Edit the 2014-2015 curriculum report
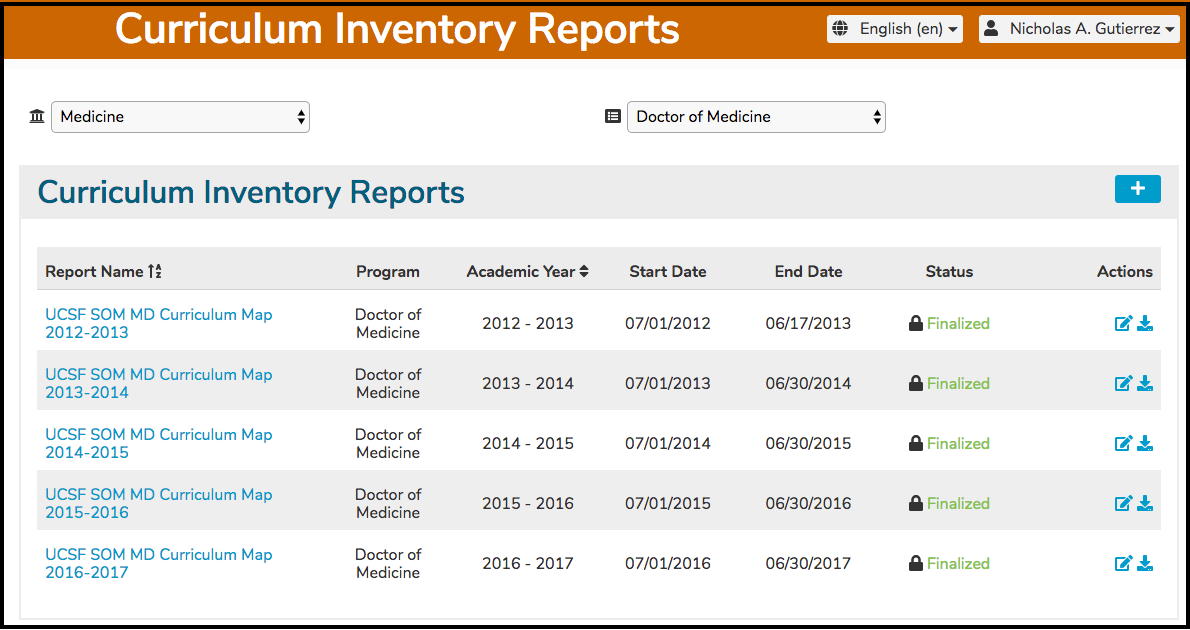Screen dimensions: 1190x630 click(x=1123, y=444)
